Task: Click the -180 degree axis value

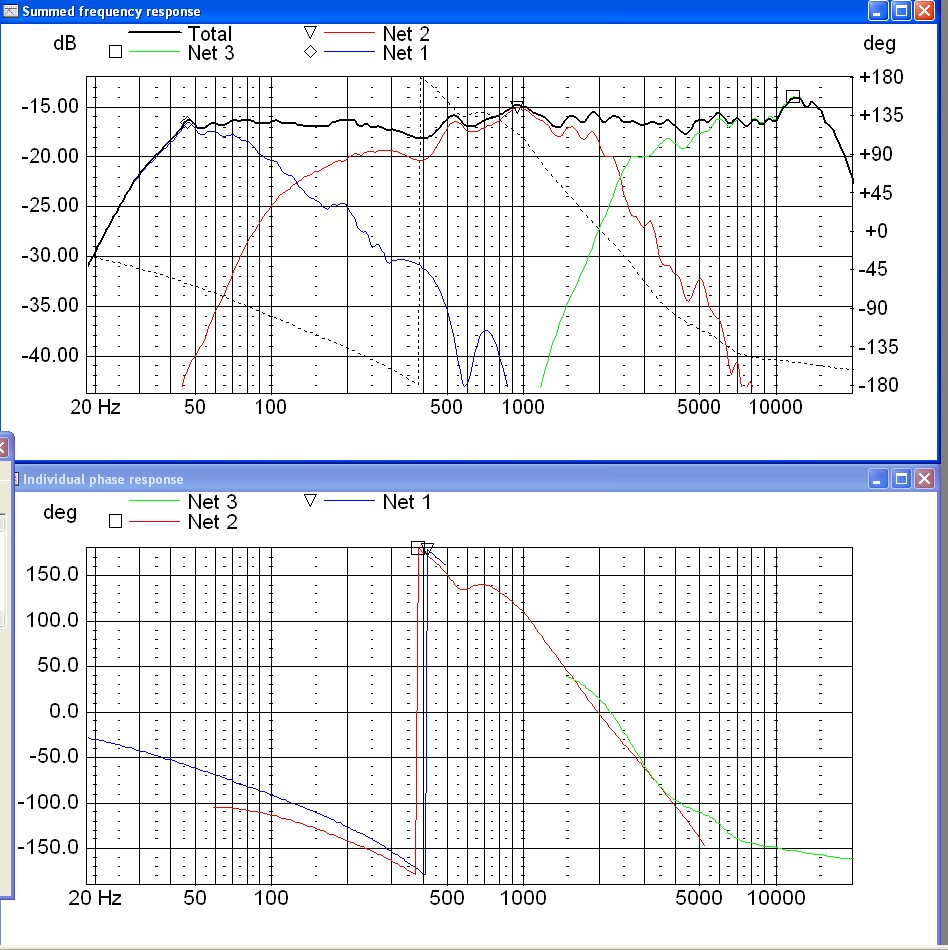Action: [x=878, y=385]
